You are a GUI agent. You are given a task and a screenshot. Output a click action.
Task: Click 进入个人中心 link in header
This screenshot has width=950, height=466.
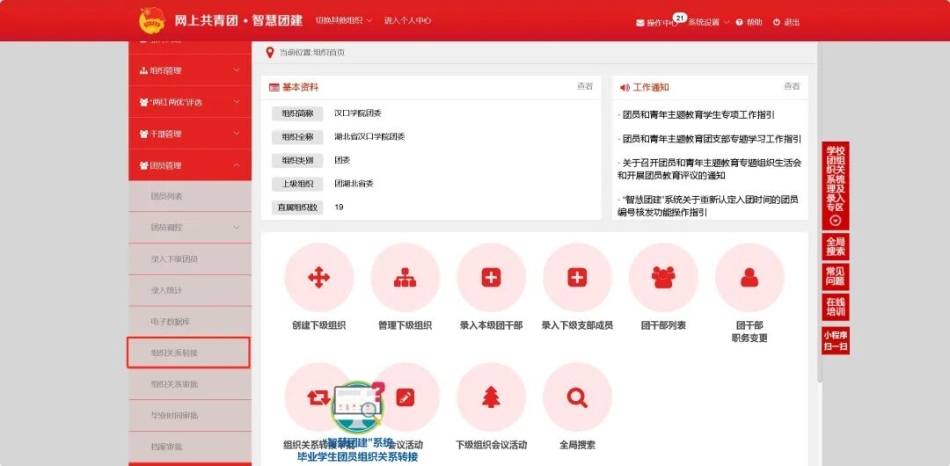tap(407, 20)
